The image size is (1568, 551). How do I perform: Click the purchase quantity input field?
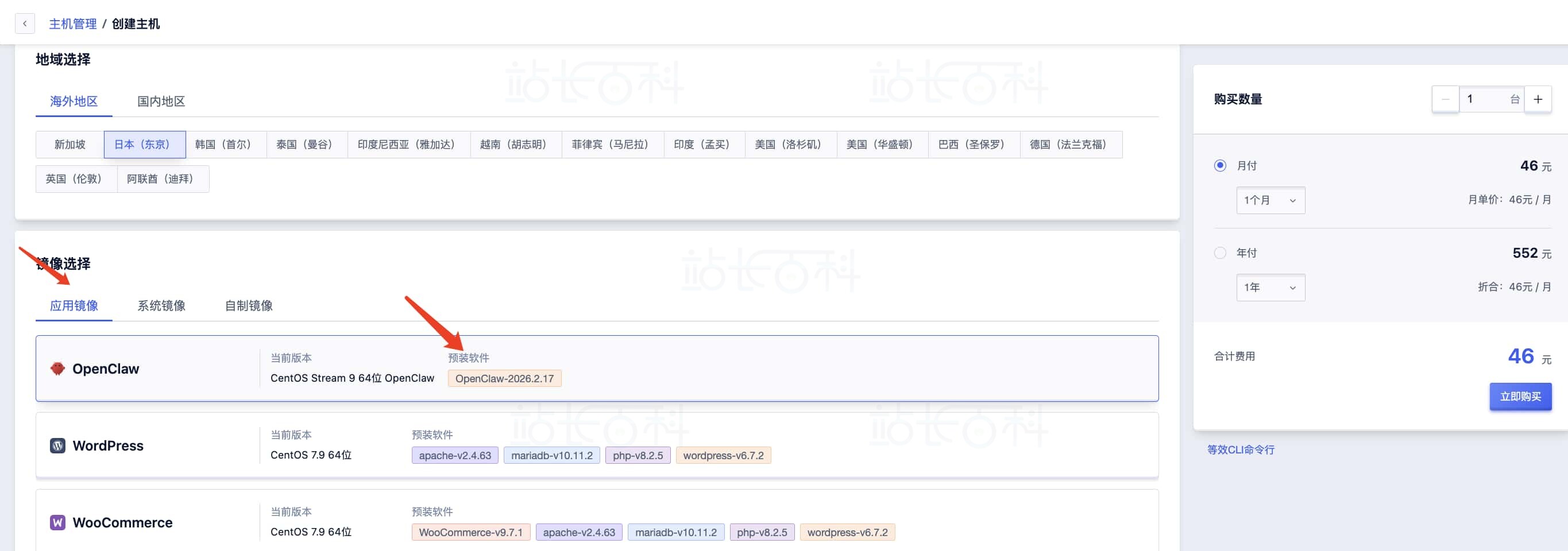tap(1491, 99)
